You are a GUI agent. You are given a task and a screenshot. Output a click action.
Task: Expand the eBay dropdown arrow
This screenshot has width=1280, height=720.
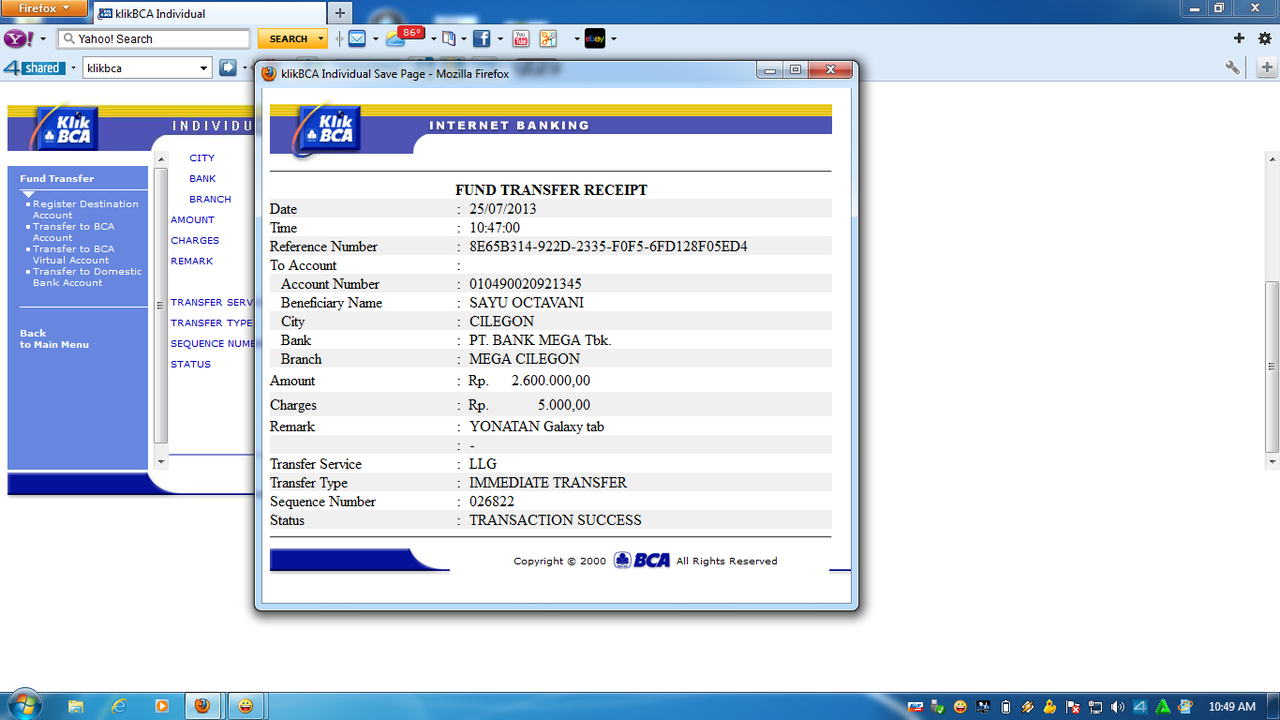pyautogui.click(x=613, y=39)
